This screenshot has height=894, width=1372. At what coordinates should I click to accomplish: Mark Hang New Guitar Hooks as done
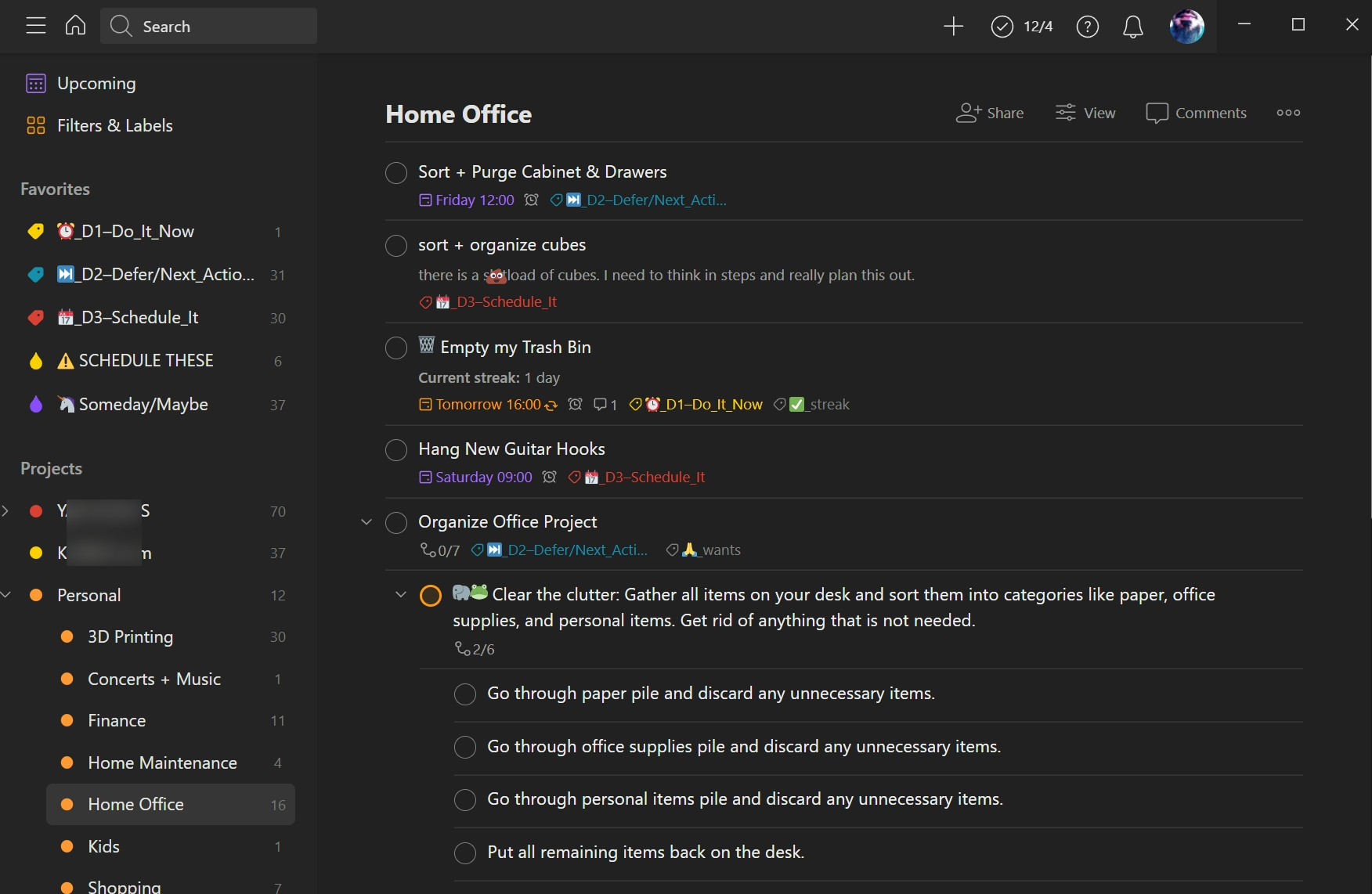pos(396,450)
